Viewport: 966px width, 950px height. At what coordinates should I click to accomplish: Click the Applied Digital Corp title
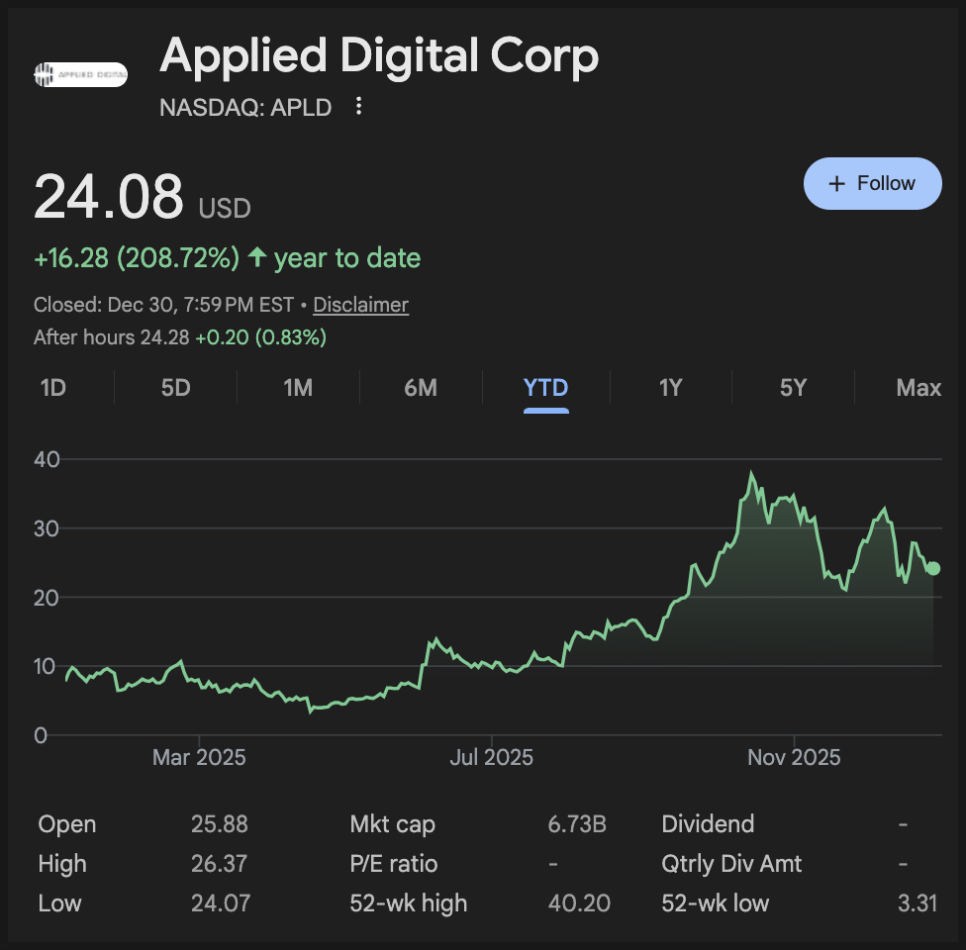(379, 56)
